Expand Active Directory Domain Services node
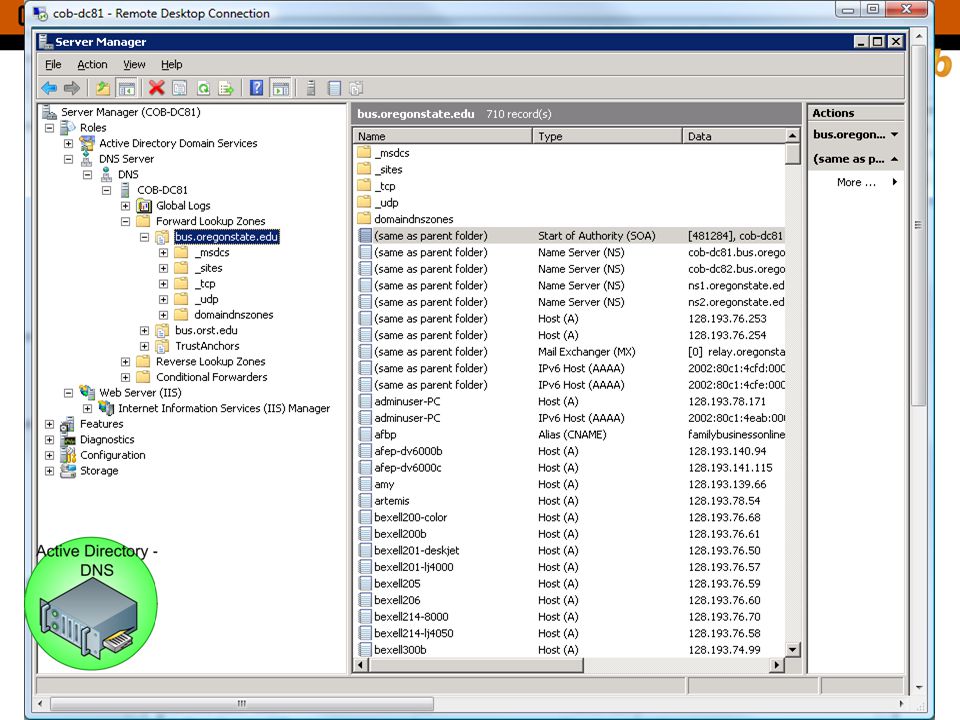Image resolution: width=960 pixels, height=720 pixels. point(69,143)
